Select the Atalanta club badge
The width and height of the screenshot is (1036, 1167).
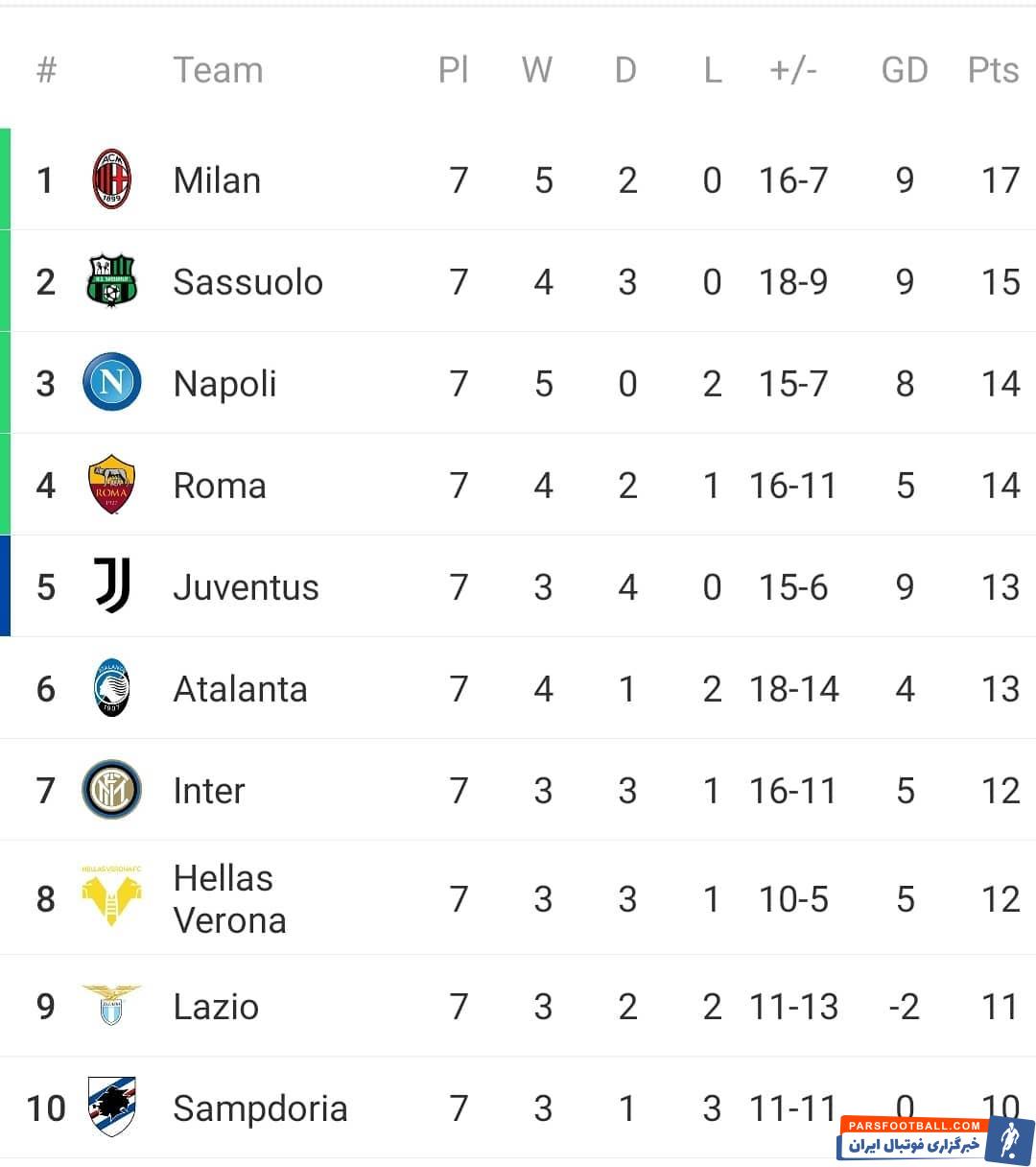click(x=112, y=688)
